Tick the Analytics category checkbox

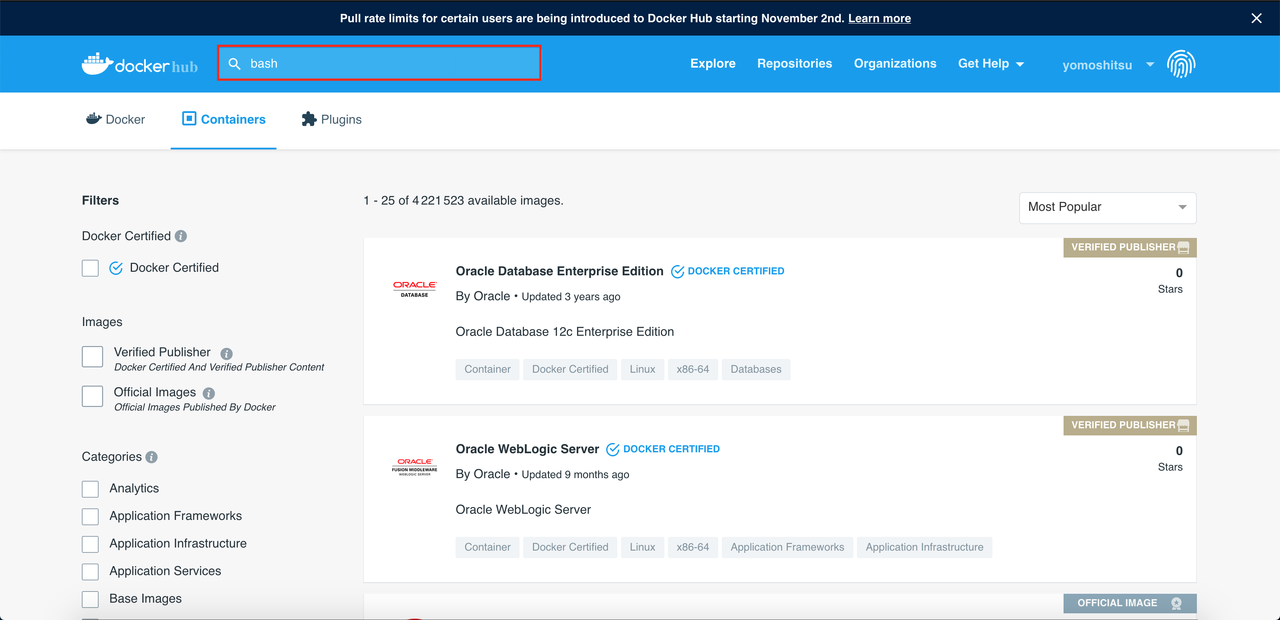91,489
